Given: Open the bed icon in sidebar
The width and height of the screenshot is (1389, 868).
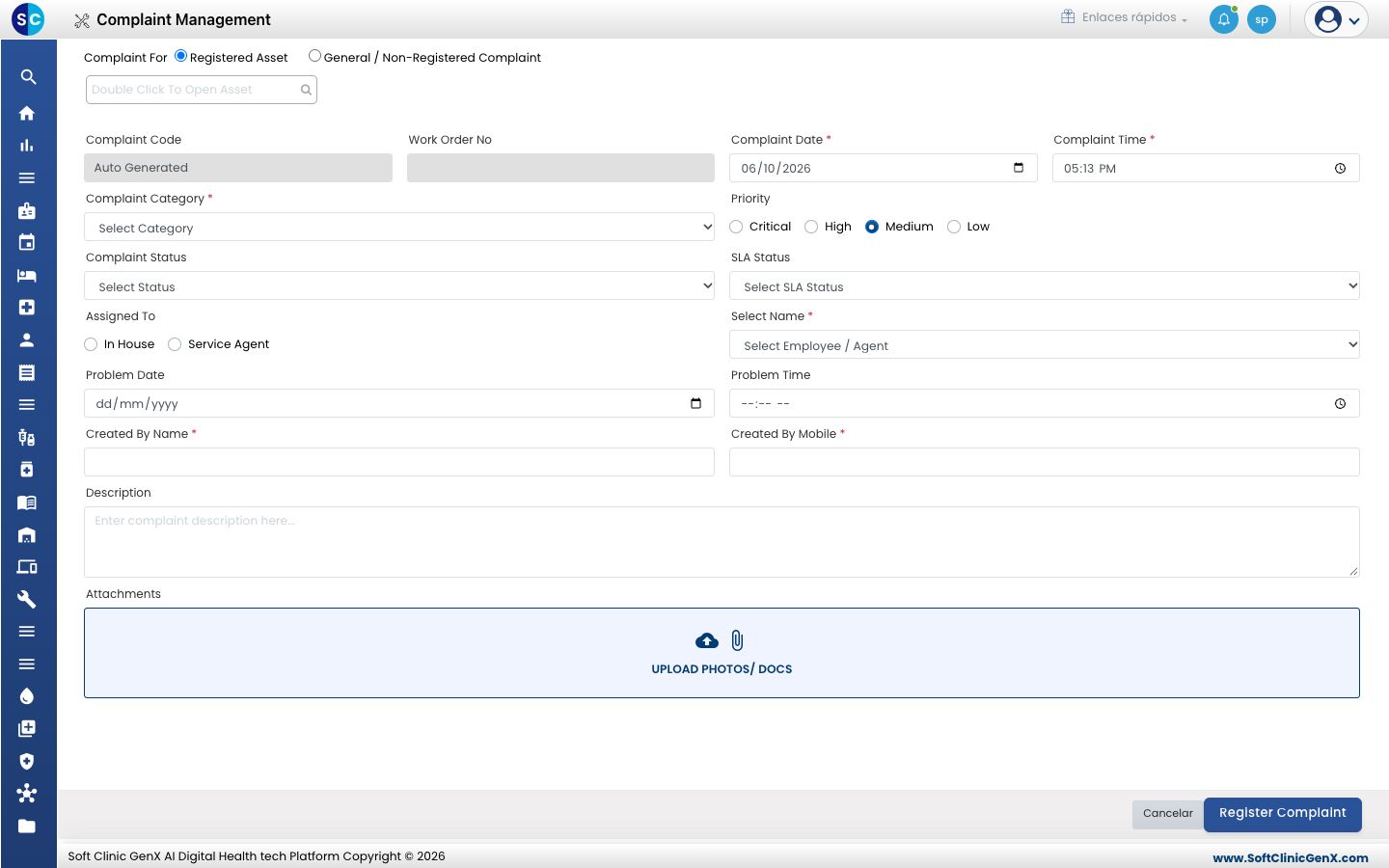Looking at the screenshot, I should coord(27,275).
